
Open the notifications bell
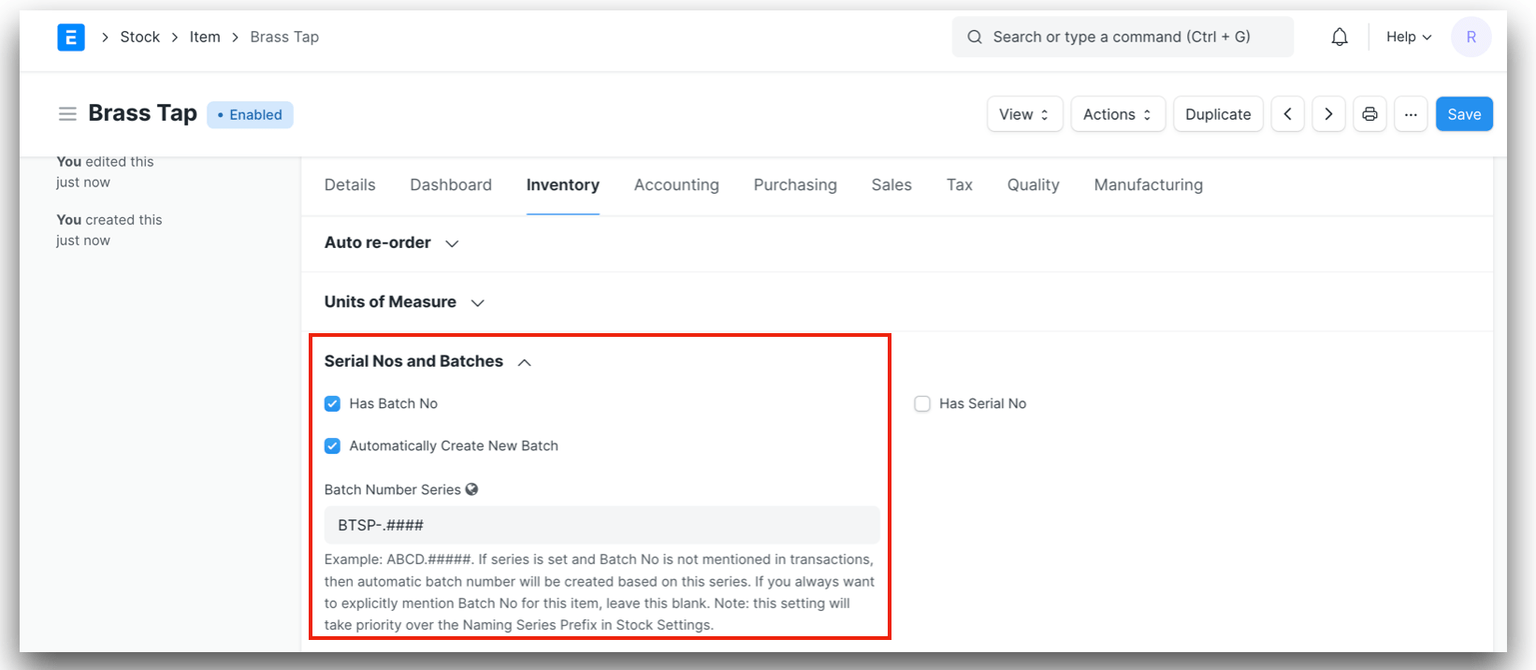pos(1339,36)
